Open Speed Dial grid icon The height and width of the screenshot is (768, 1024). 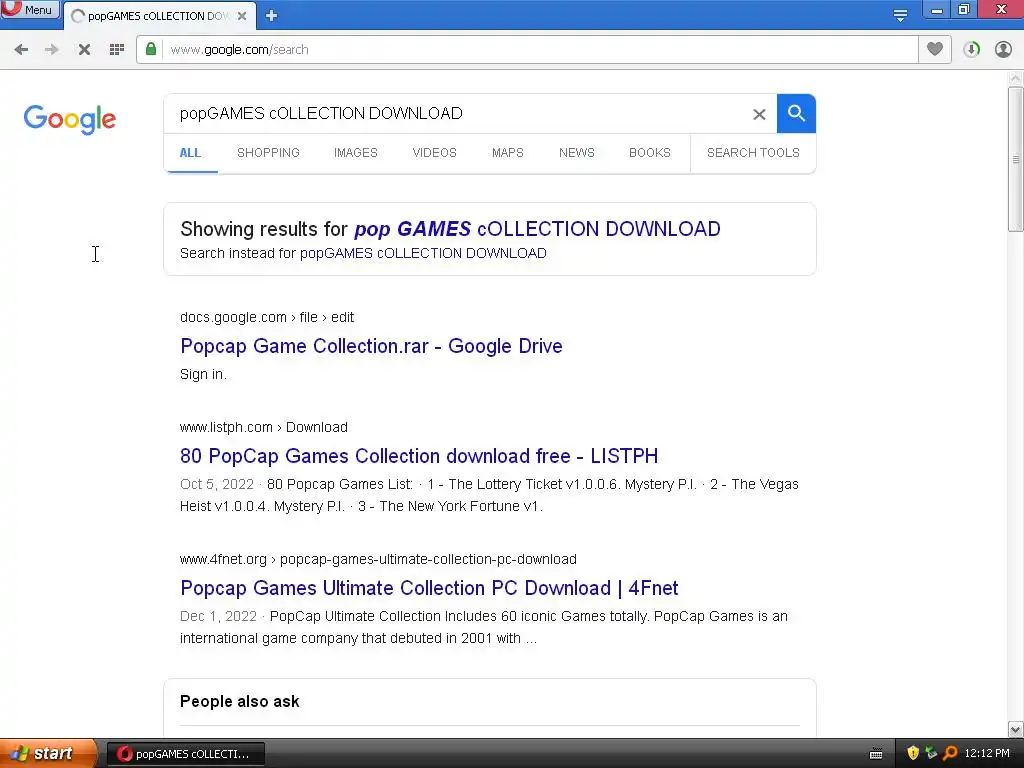tap(117, 50)
